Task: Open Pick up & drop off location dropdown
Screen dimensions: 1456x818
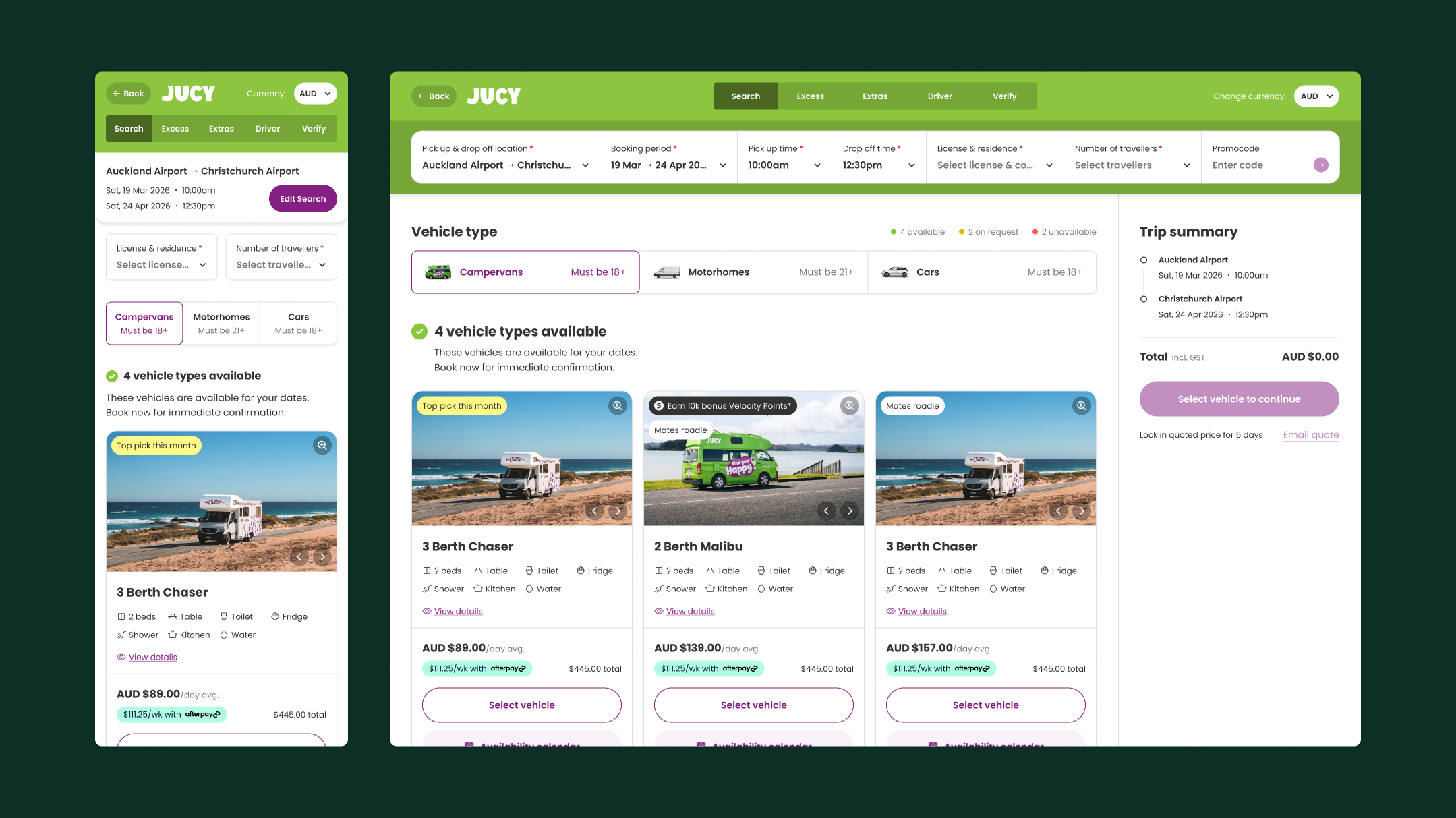Action: pos(505,157)
